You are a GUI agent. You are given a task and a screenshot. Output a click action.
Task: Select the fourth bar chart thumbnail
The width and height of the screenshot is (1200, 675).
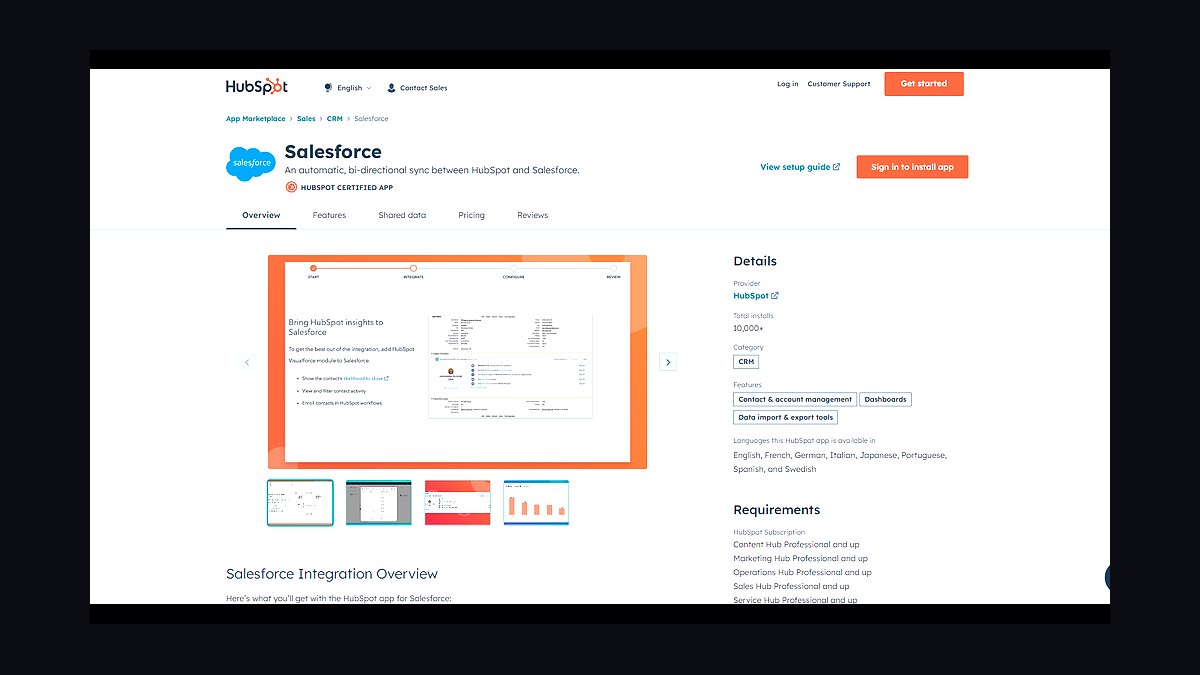tap(536, 503)
